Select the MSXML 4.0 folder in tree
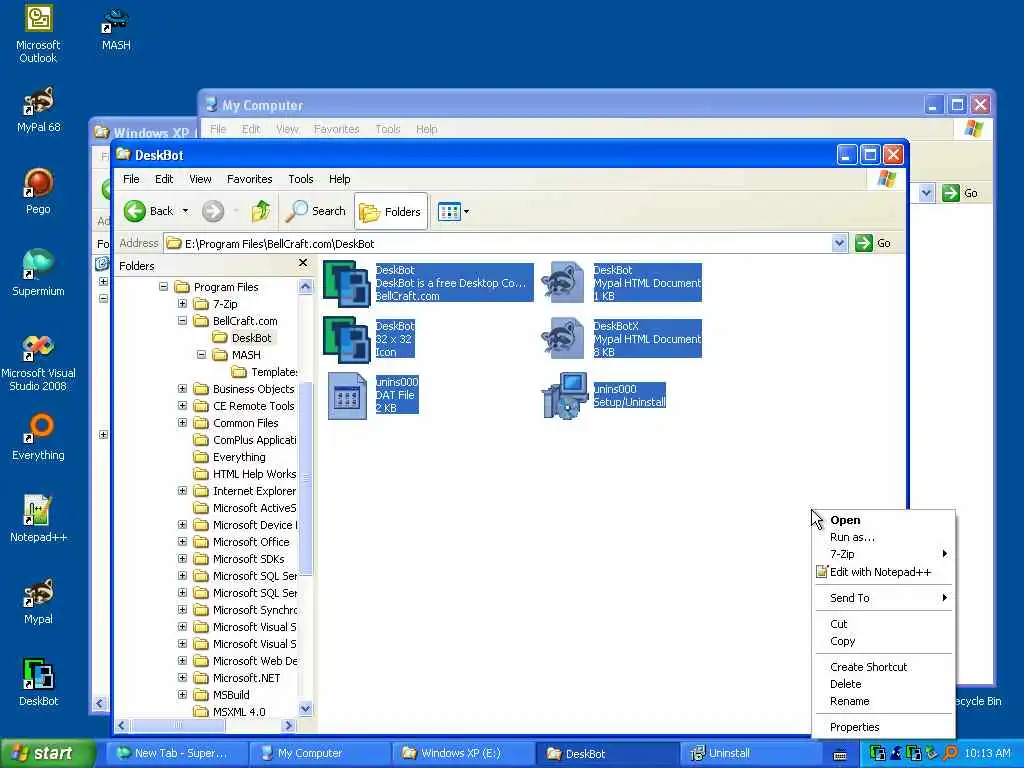Image resolution: width=1024 pixels, height=768 pixels. tap(230, 712)
